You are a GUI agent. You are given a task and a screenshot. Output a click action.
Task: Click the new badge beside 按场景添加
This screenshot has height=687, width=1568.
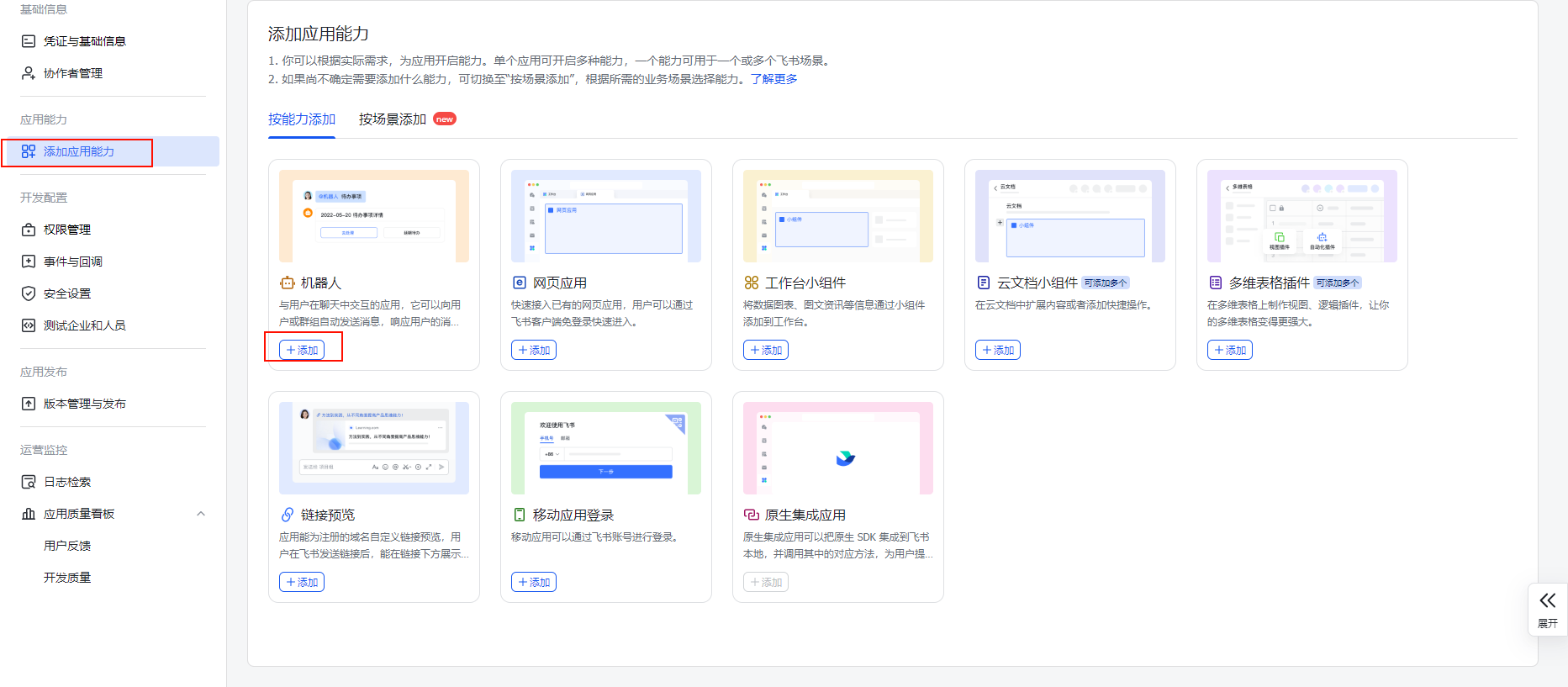(445, 119)
